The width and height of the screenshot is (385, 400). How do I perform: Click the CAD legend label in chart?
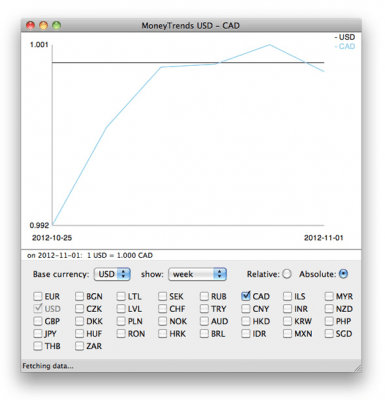(345, 46)
